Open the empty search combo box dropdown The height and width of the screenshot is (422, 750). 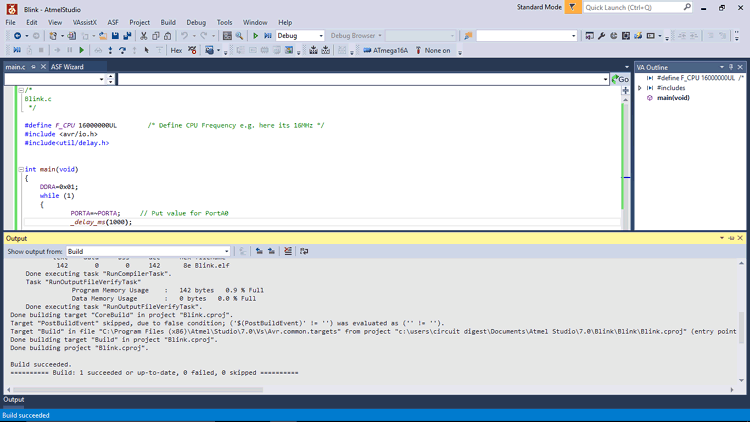(x=574, y=36)
